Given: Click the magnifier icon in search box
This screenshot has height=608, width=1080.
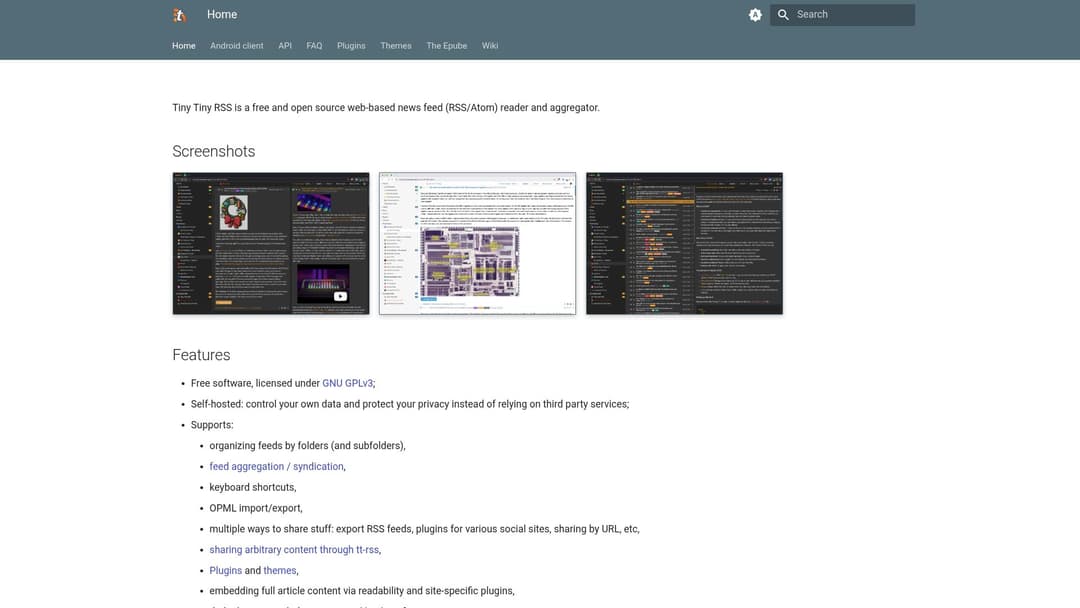Looking at the screenshot, I should [783, 14].
